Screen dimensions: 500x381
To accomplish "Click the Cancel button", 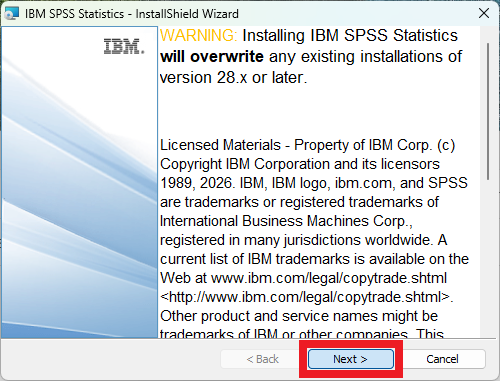I will 442,359.
